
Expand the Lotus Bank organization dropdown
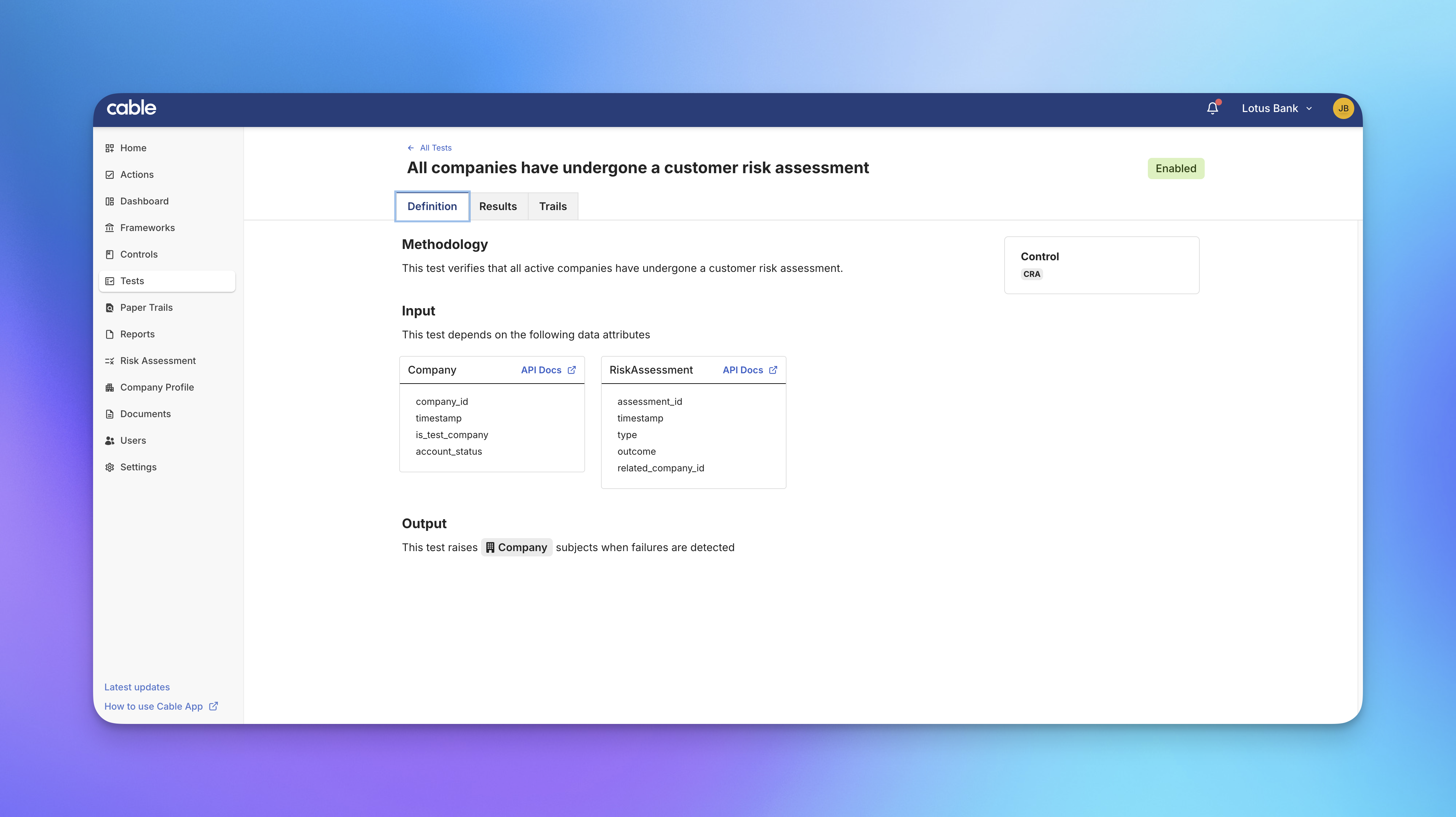point(1276,108)
